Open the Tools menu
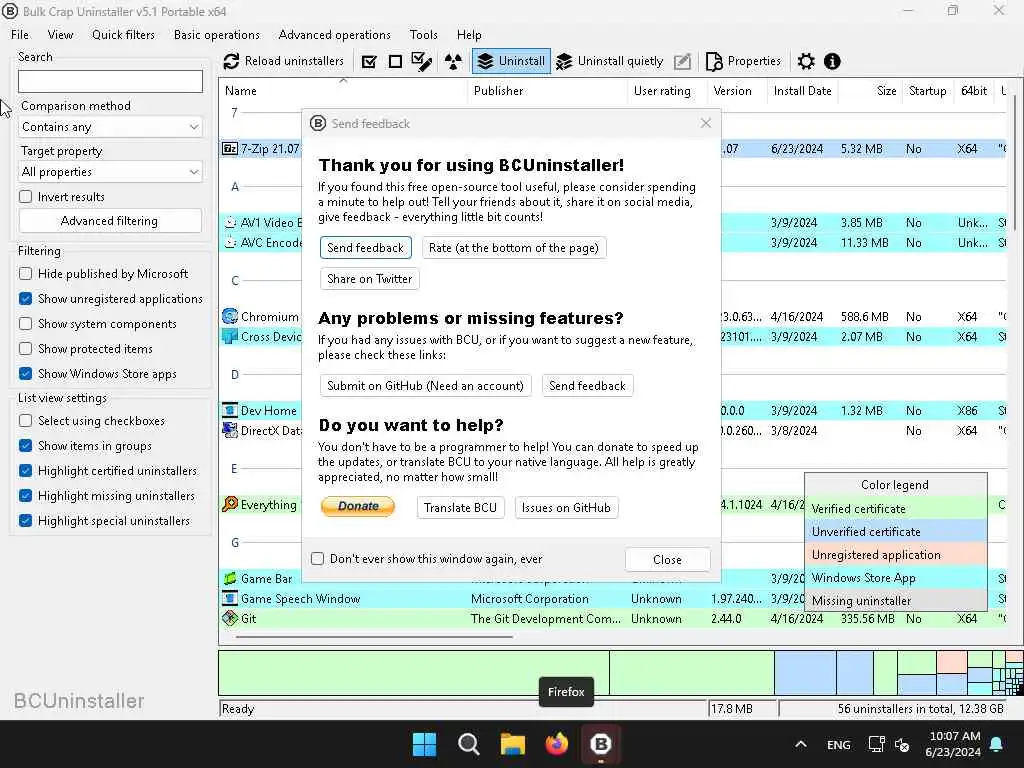 click(x=423, y=35)
